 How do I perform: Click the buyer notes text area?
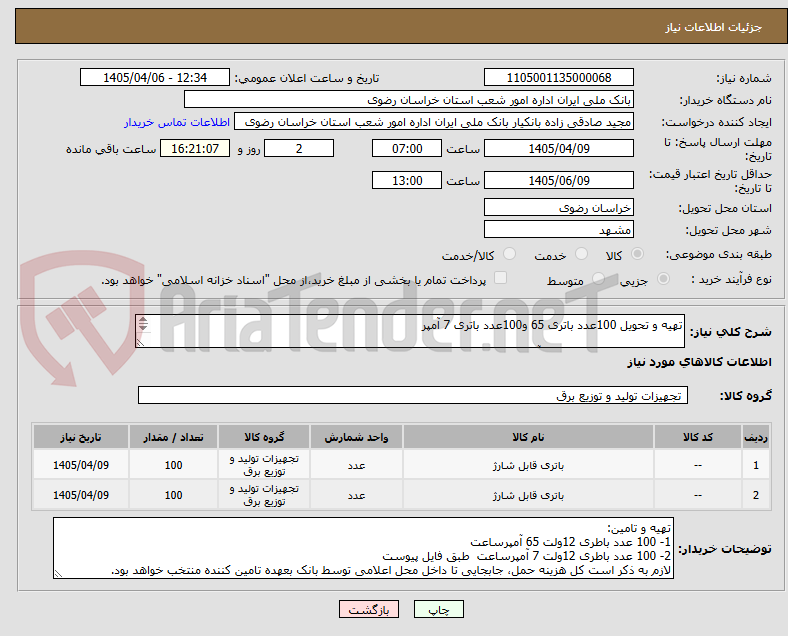[x=363, y=548]
